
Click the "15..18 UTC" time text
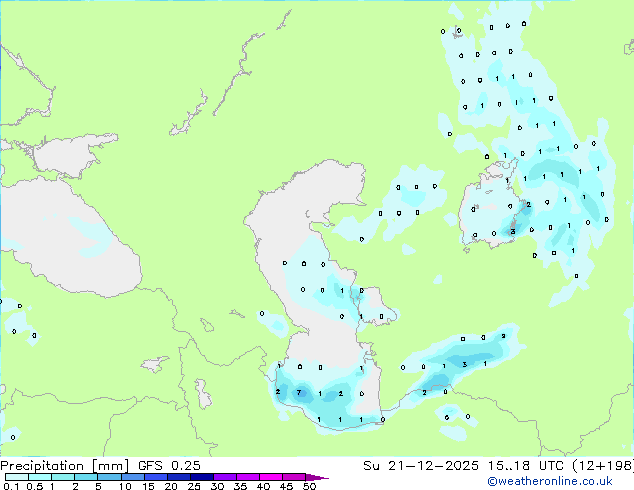[526, 466]
